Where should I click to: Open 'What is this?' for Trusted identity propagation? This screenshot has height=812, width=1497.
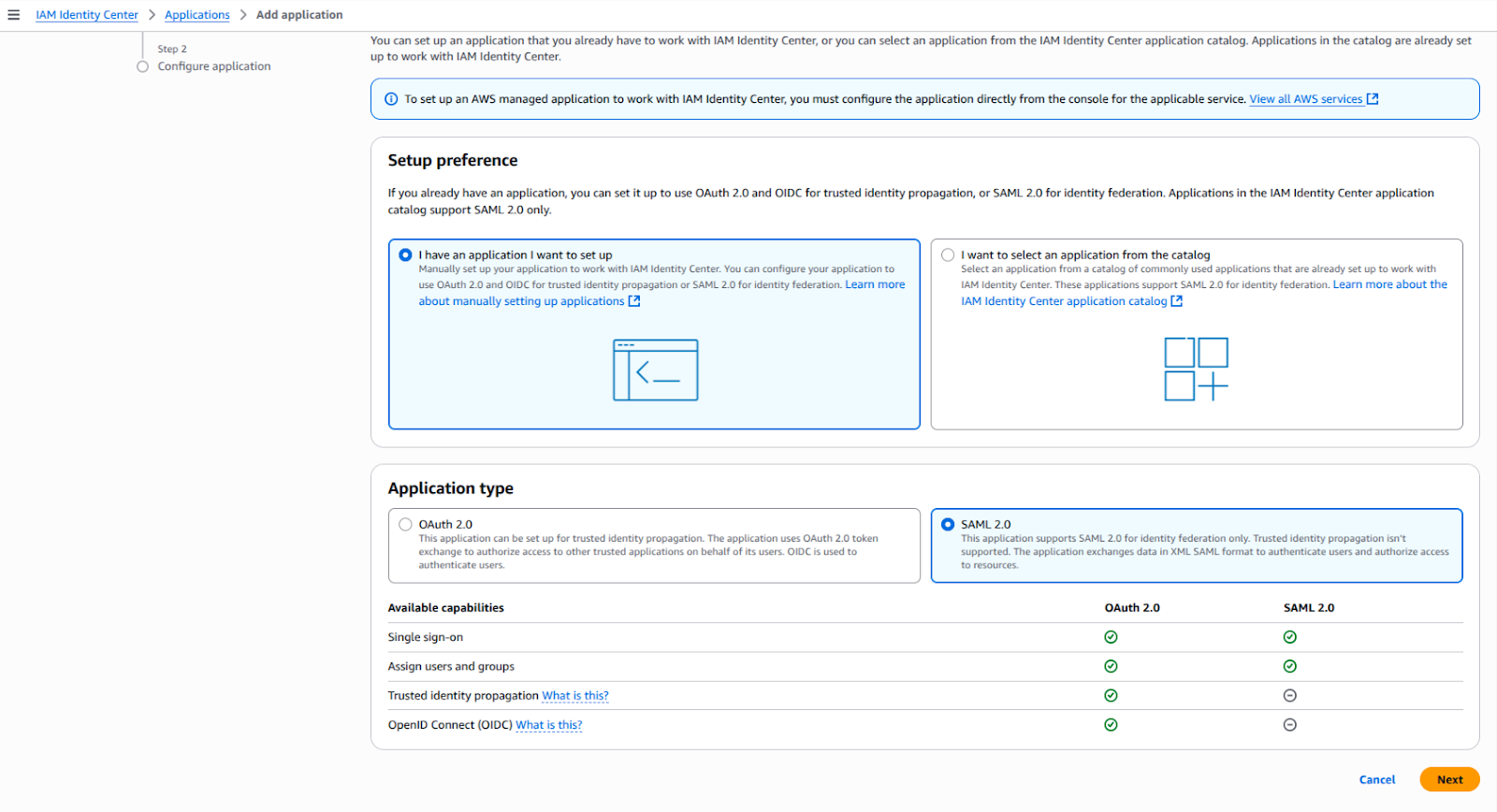(x=574, y=696)
